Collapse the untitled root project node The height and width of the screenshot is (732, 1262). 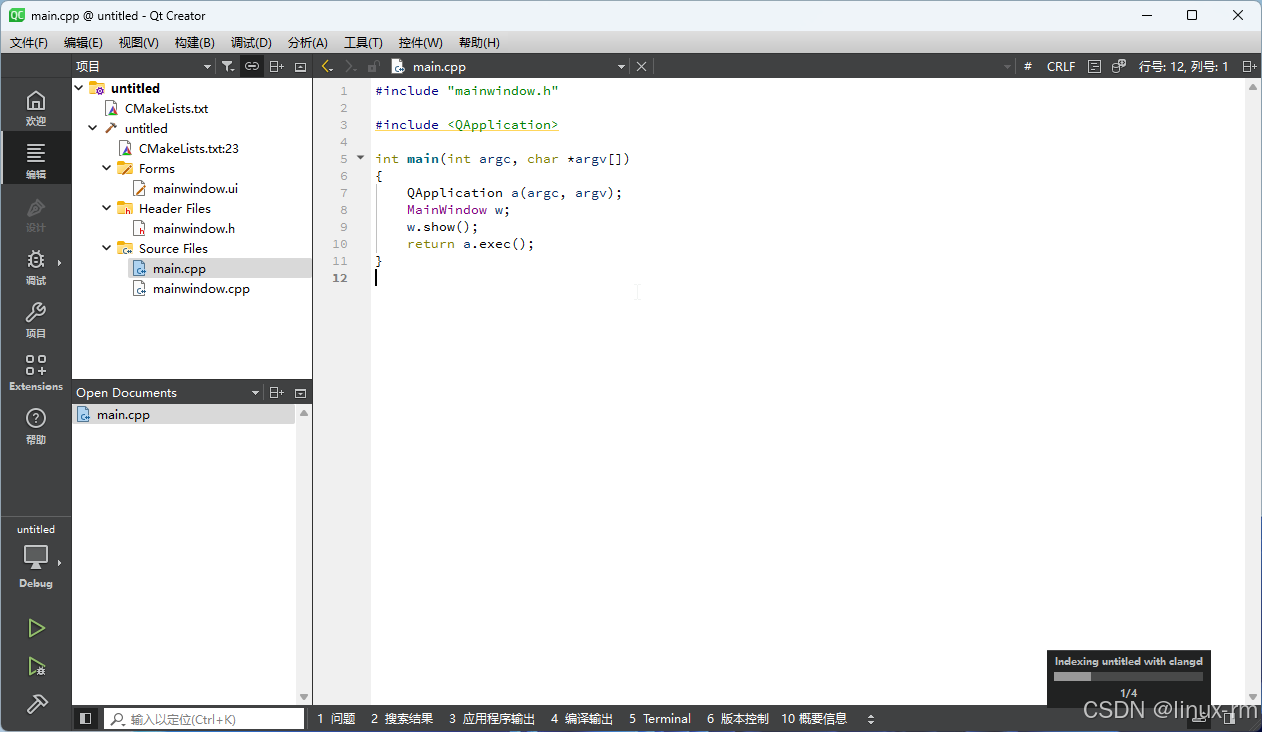79,88
